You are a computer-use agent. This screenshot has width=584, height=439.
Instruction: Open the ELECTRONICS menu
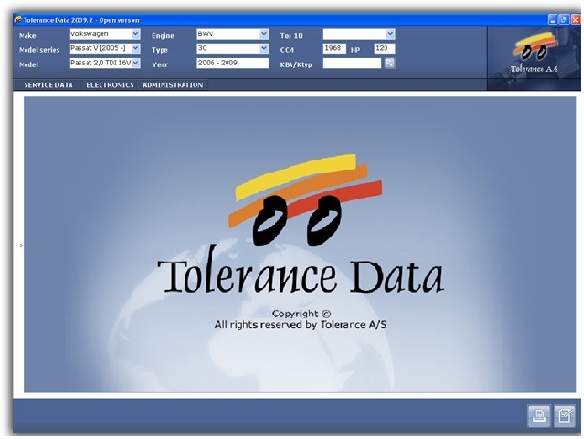click(110, 85)
